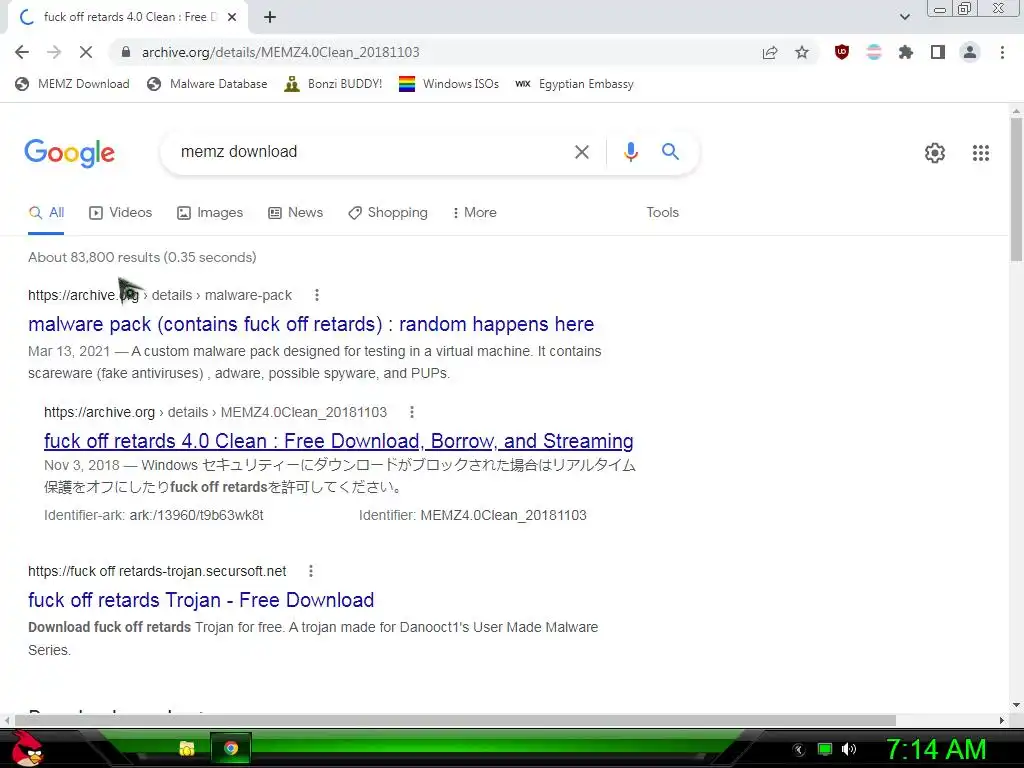This screenshot has width=1024, height=768.
Task: Open the uBlock Origin extension
Action: 842,52
